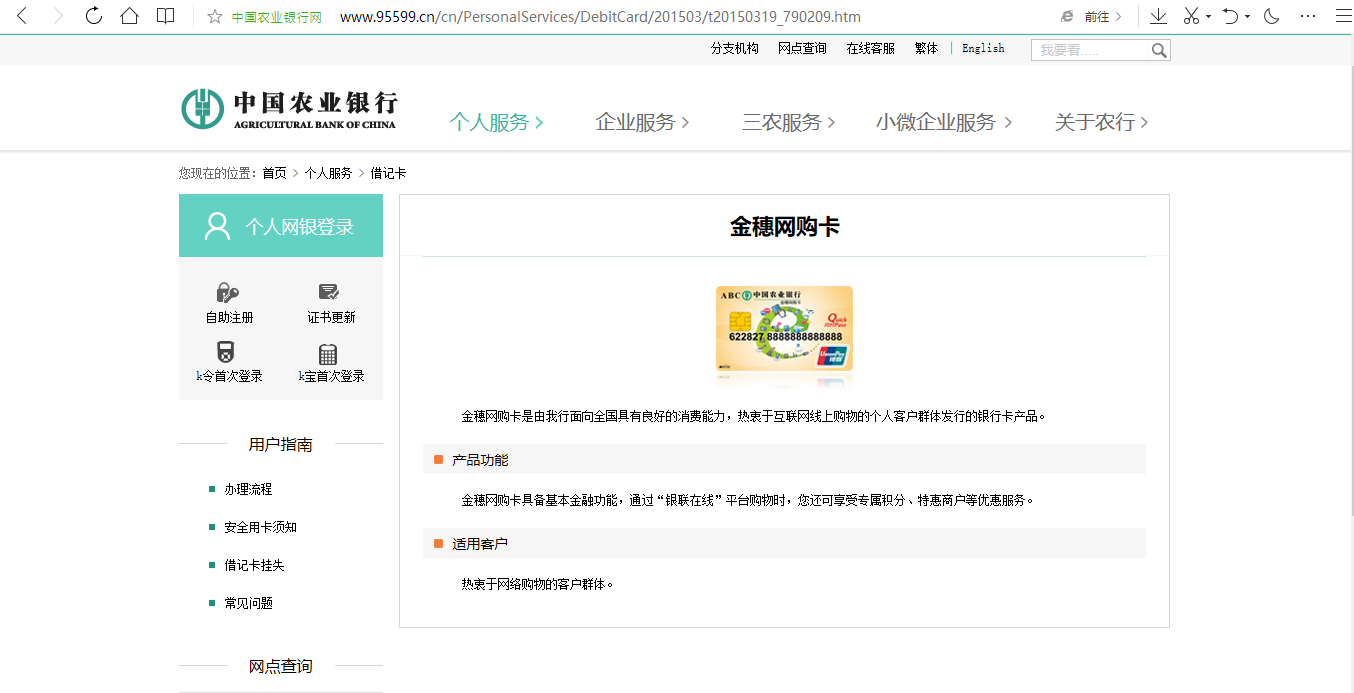The image size is (1354, 693).
Task: Open the k令首次登录 text link
Action: [x=230, y=376]
